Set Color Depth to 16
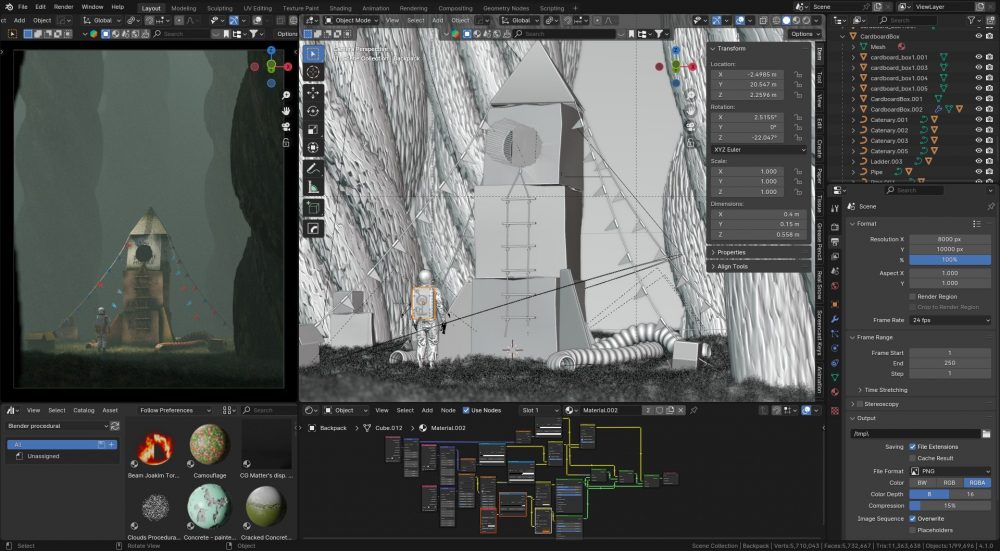1000x551 pixels. pyautogui.click(x=971, y=494)
